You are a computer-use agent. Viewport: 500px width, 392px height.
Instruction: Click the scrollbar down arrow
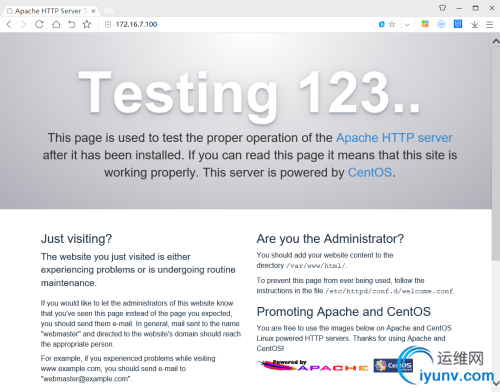pyautogui.click(x=496, y=383)
